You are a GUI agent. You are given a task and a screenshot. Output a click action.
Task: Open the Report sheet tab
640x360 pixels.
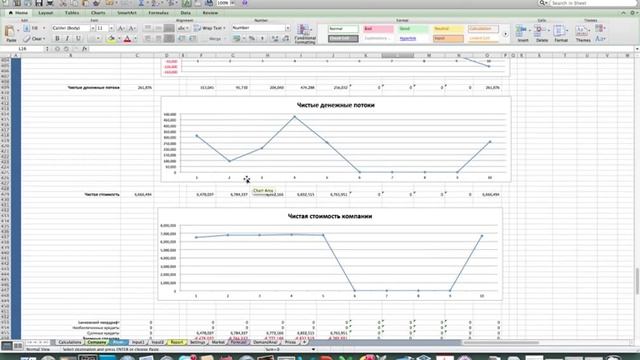pos(177,342)
